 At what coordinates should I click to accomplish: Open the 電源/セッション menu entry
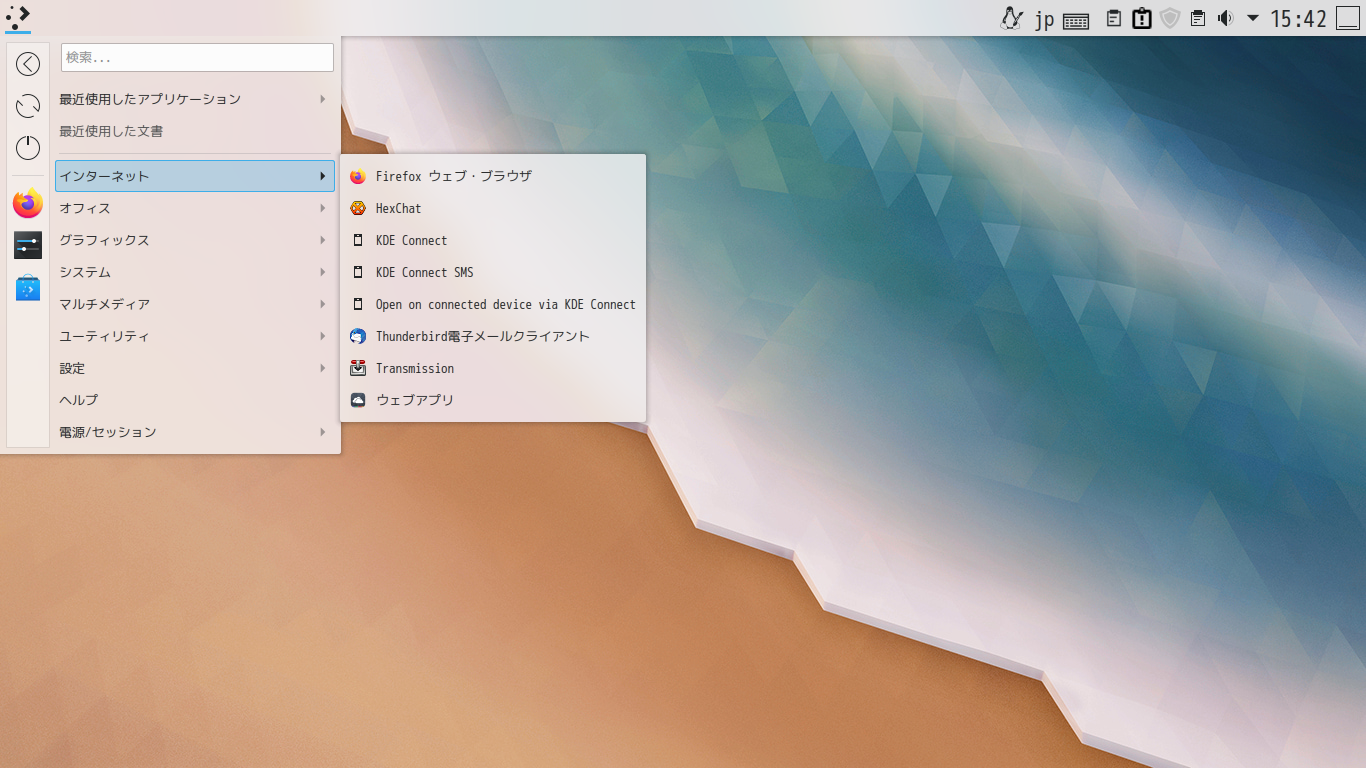[195, 432]
